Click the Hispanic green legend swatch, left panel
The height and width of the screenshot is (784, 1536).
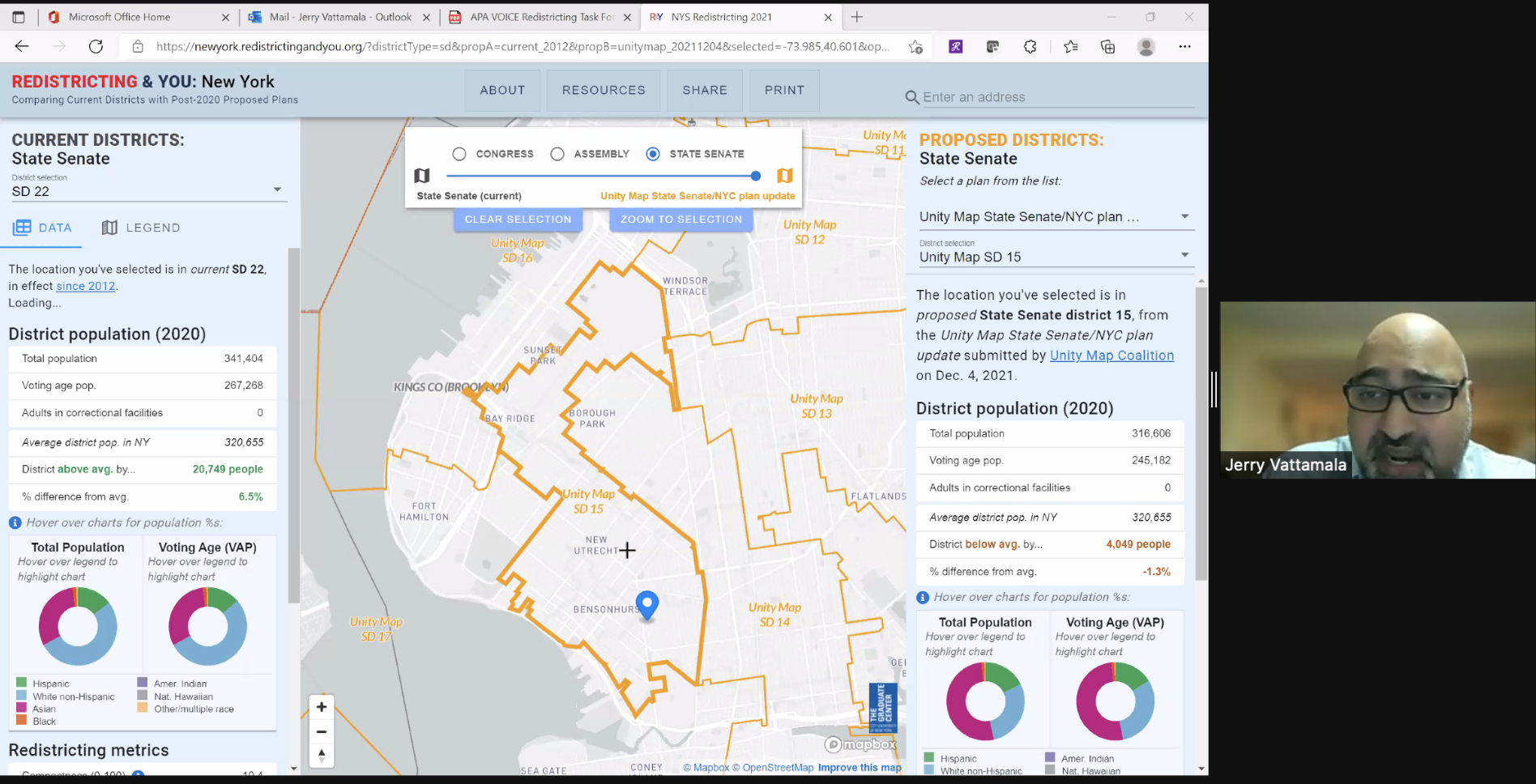coord(22,684)
